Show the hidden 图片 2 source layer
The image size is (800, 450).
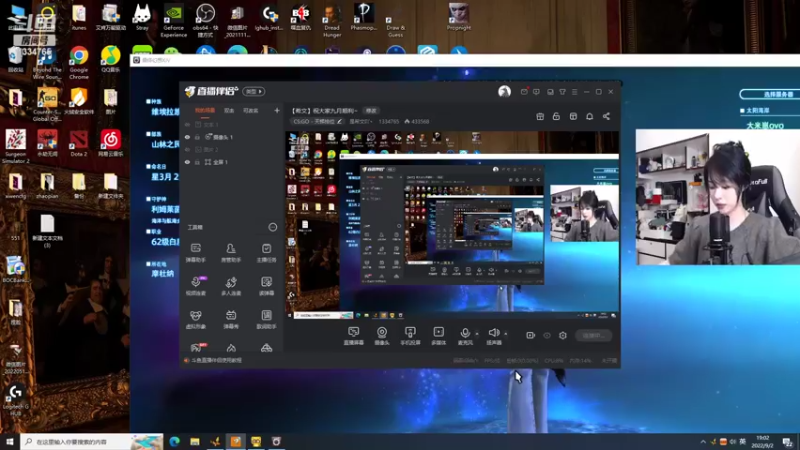[187, 149]
